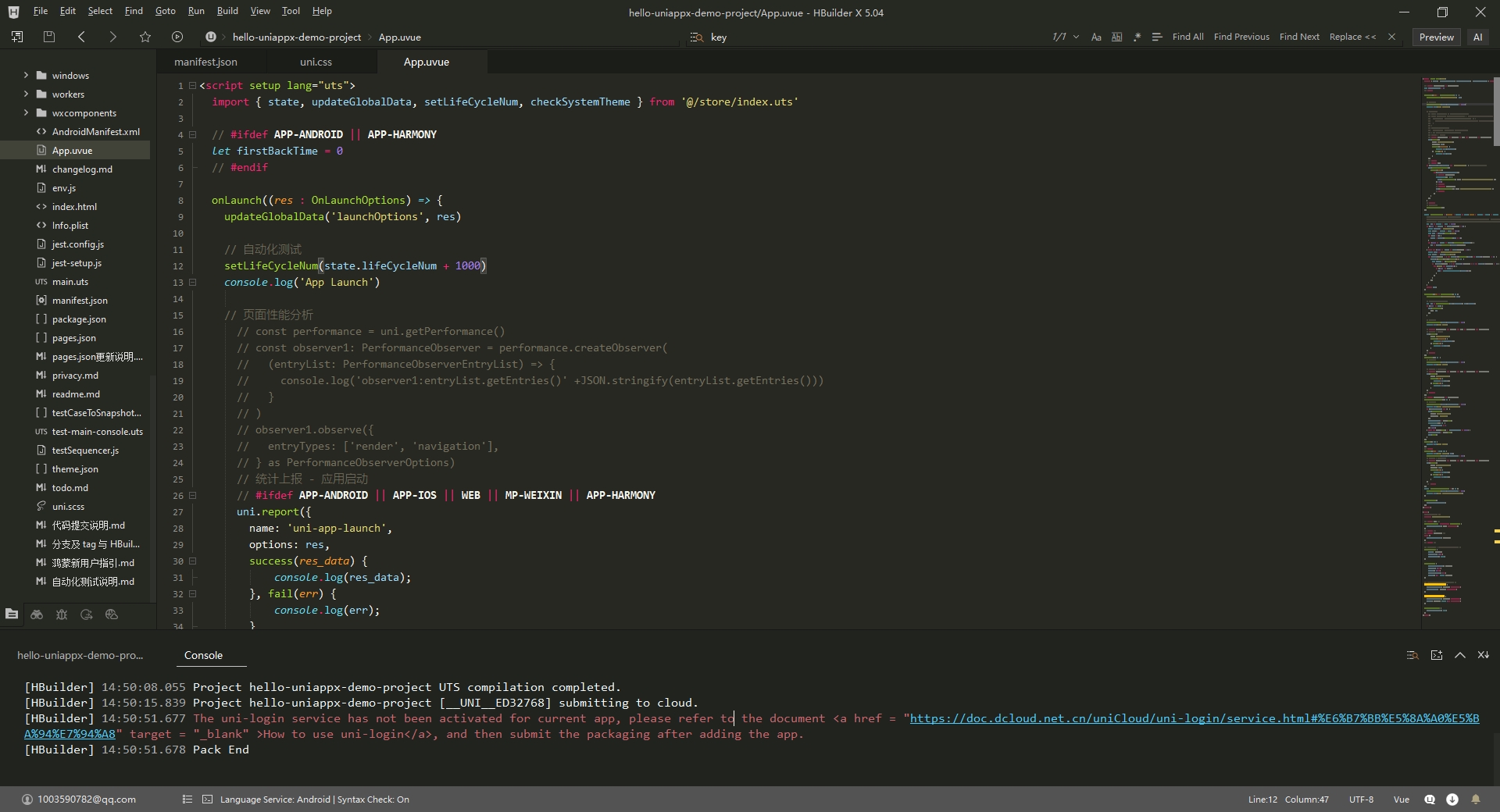Viewport: 1500px width, 812px height.
Task: Click the Find Next button
Action: tap(1298, 37)
